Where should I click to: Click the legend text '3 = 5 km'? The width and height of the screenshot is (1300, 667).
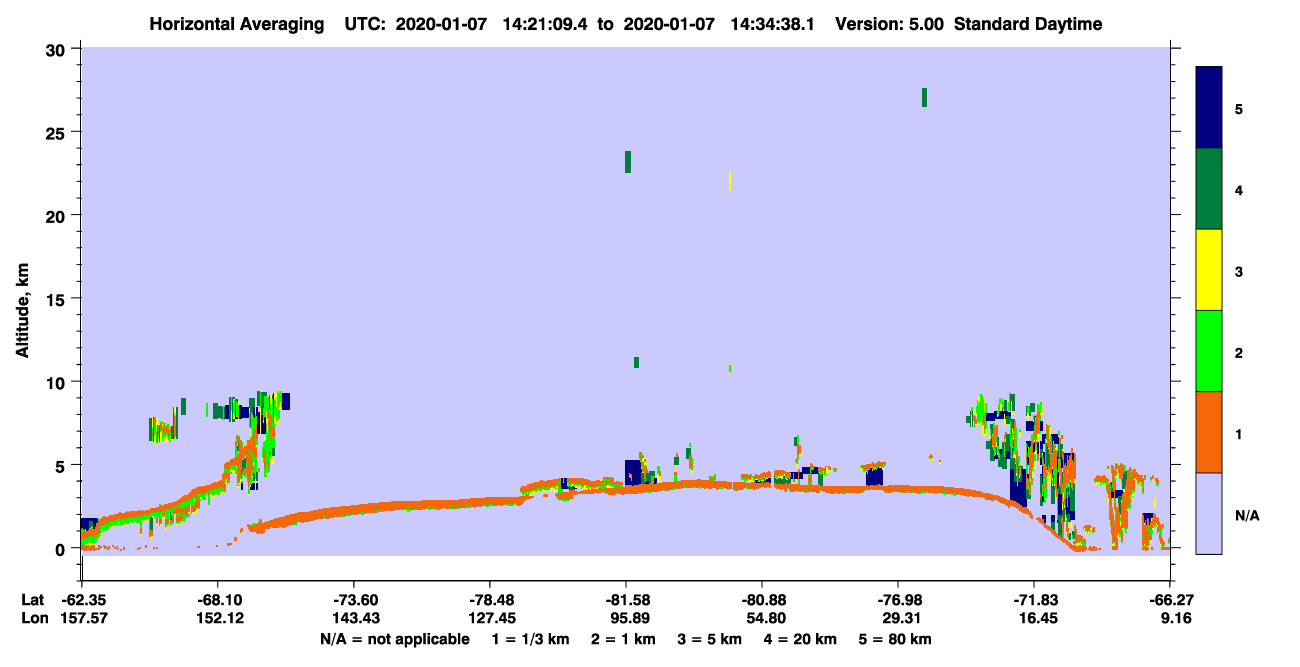(x=709, y=639)
